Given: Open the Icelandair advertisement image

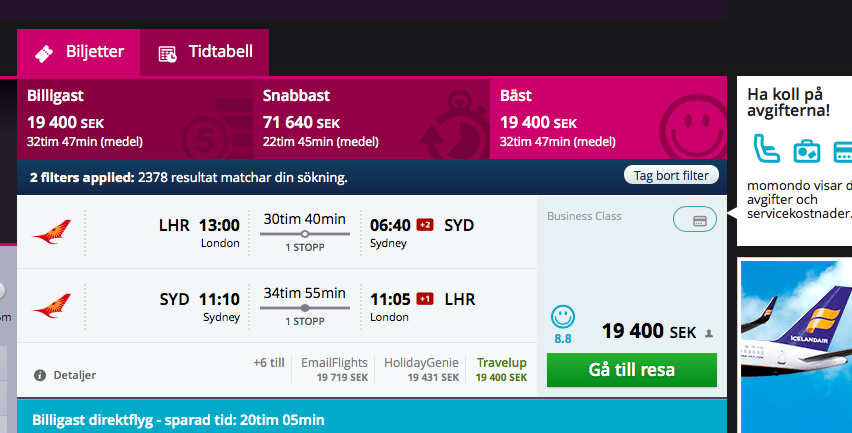Looking at the screenshot, I should pyautogui.click(x=795, y=346).
